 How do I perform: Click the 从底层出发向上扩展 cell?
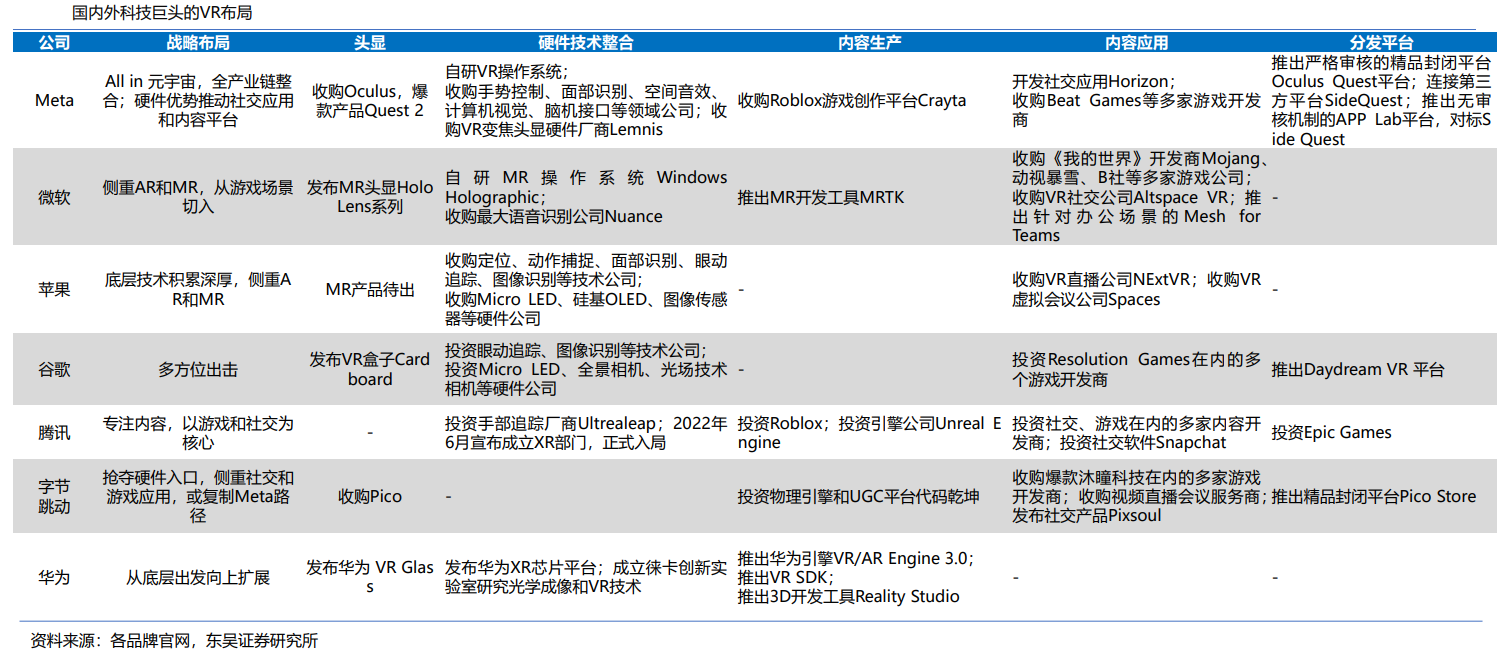click(x=198, y=577)
